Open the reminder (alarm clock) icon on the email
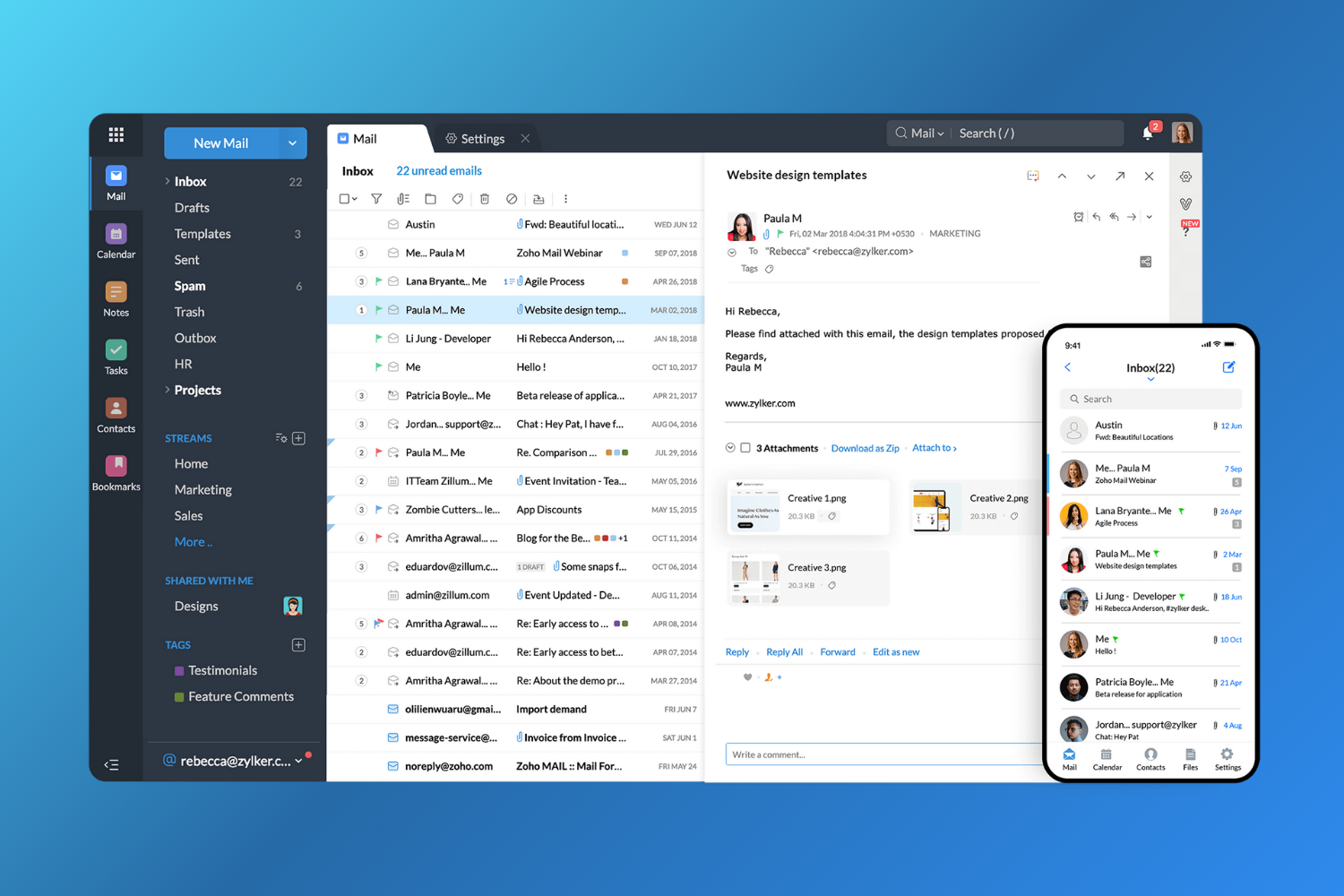Image resolution: width=1344 pixels, height=896 pixels. [x=1078, y=217]
